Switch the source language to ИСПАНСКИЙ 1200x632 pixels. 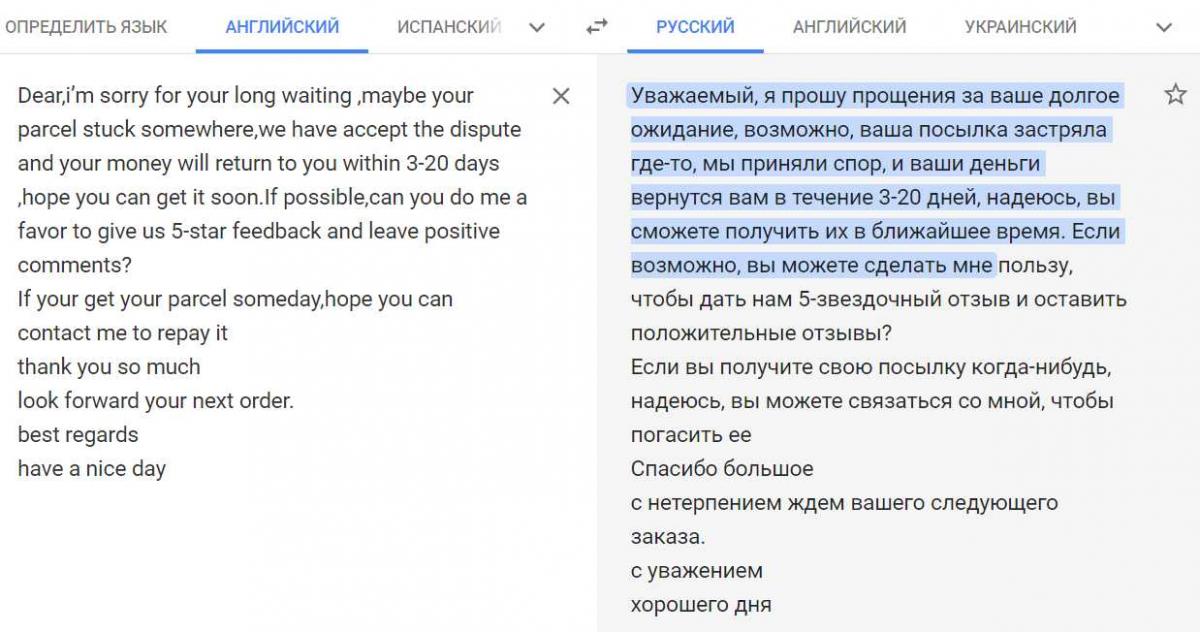(449, 27)
